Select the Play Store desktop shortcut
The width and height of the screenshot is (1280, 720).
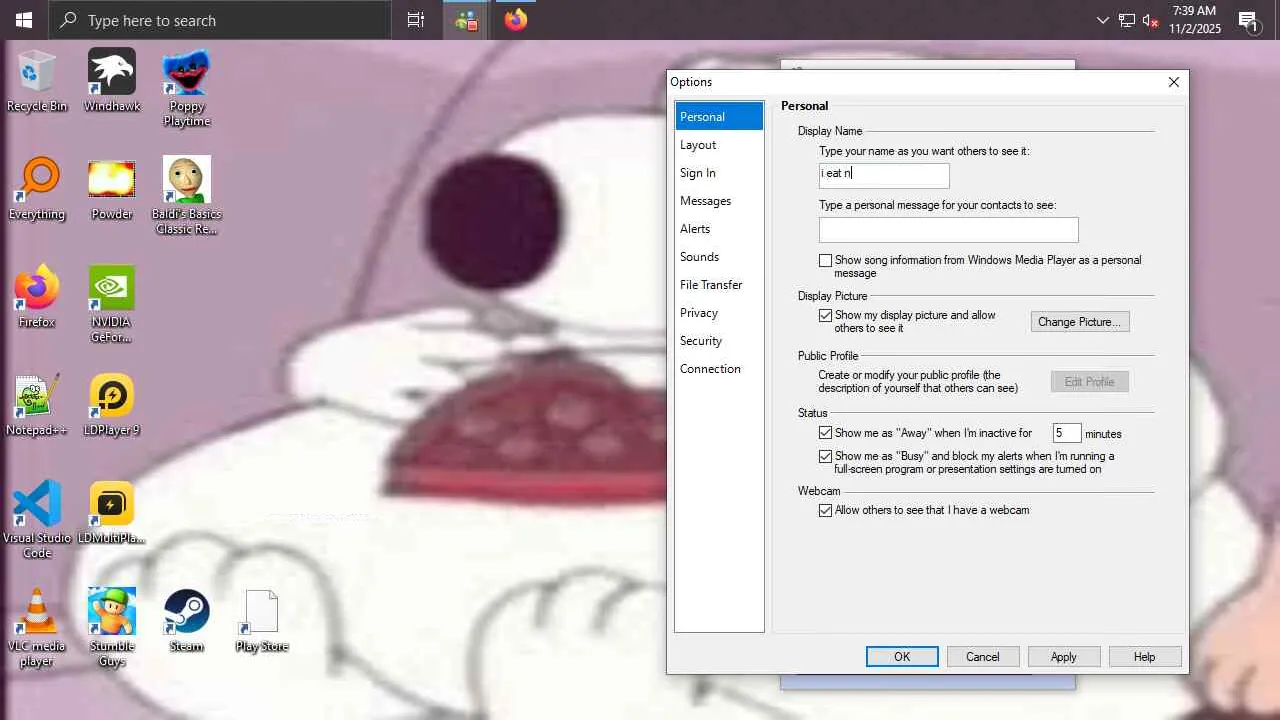[x=262, y=620]
